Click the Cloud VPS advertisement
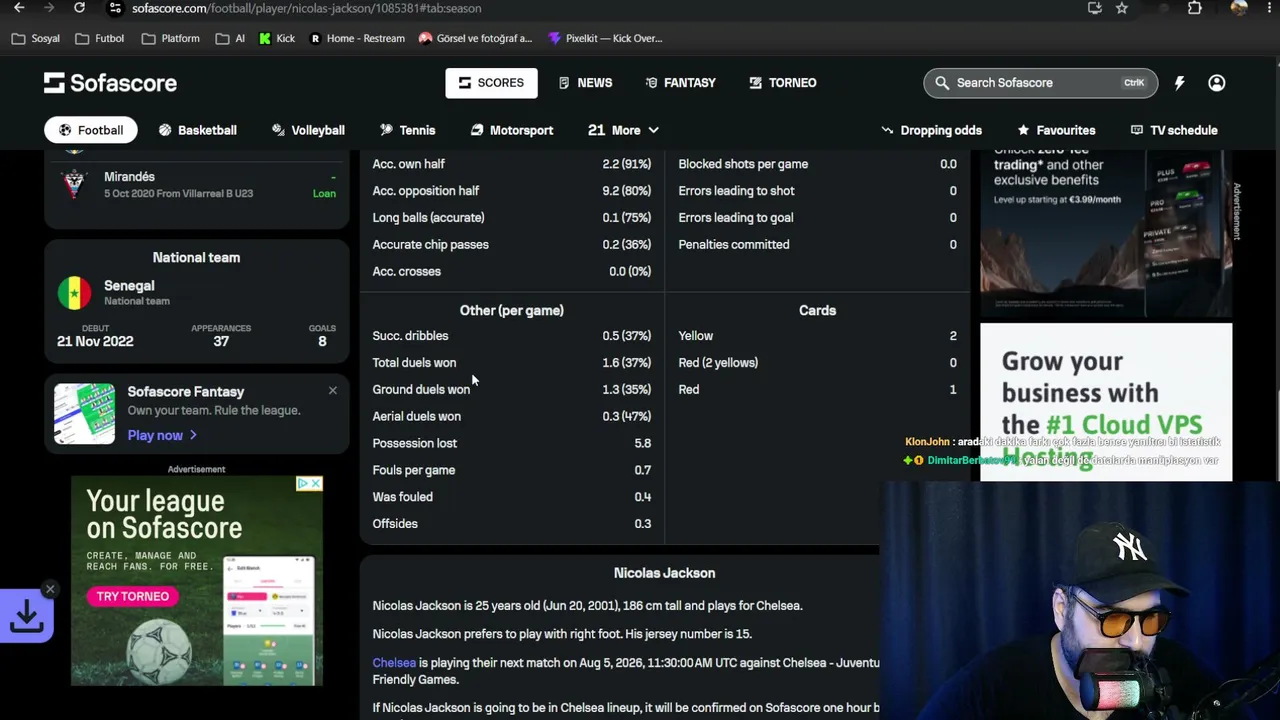The image size is (1280, 720). [1106, 402]
